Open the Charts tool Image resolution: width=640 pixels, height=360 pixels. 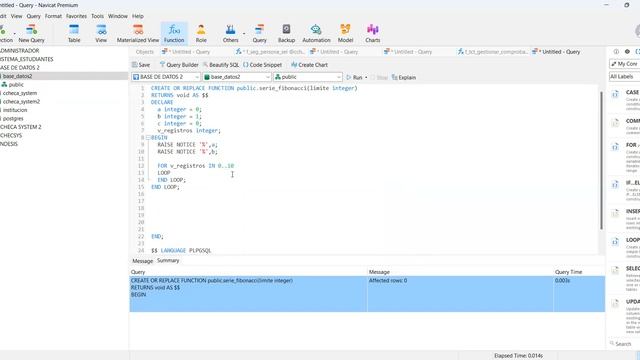point(373,33)
